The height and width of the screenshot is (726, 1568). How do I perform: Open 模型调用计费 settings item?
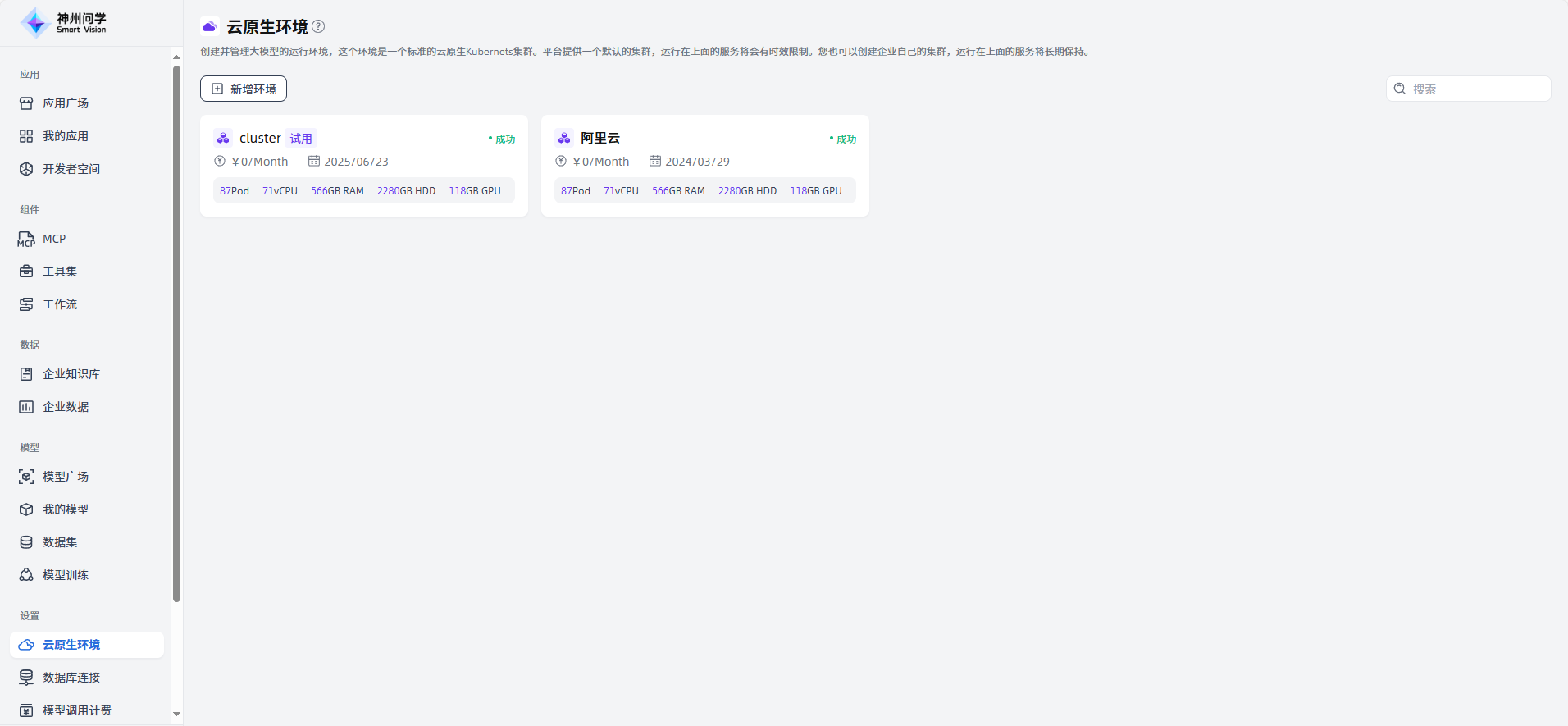click(x=77, y=710)
